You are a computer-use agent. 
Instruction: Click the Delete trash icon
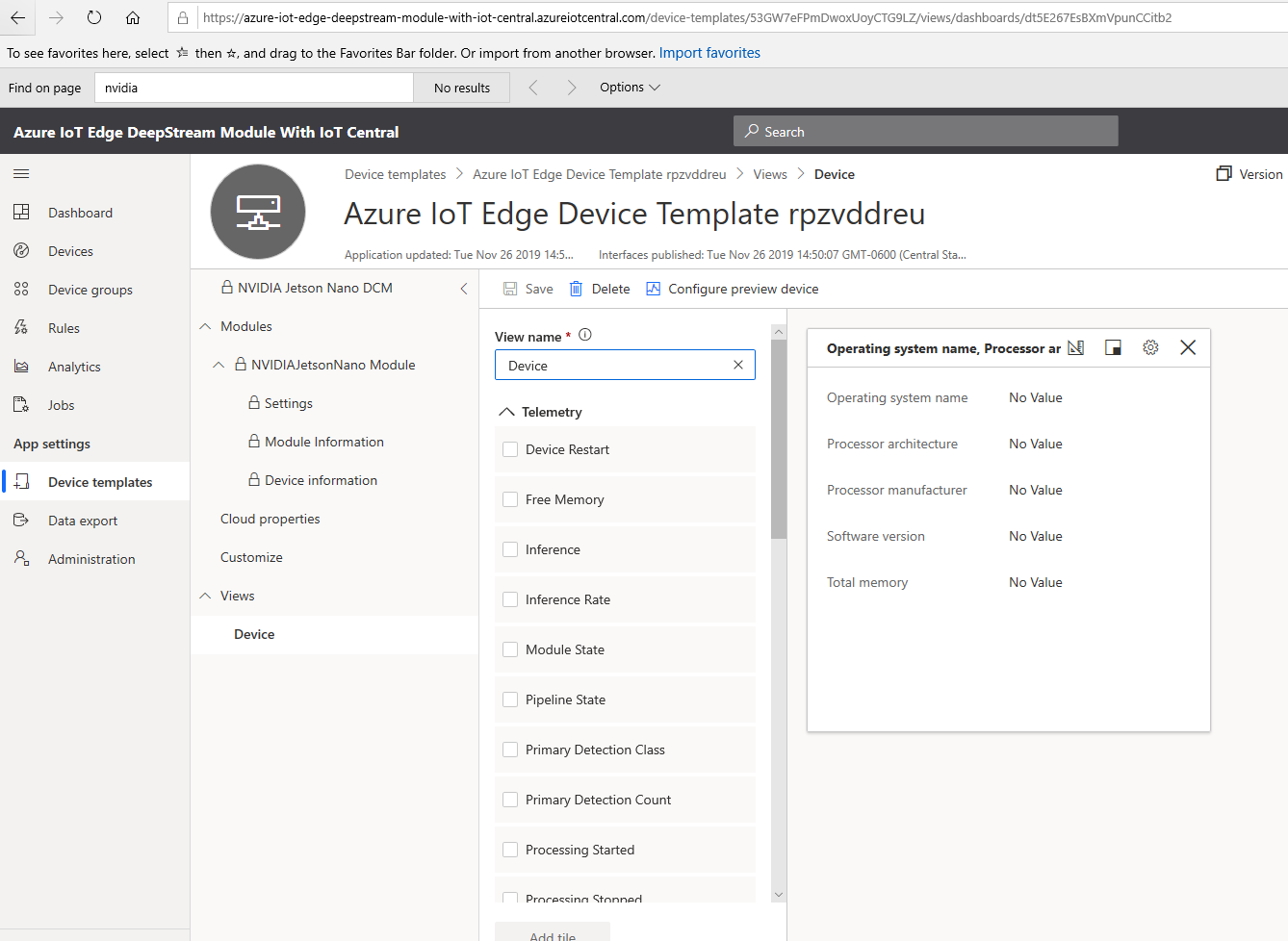pos(576,289)
